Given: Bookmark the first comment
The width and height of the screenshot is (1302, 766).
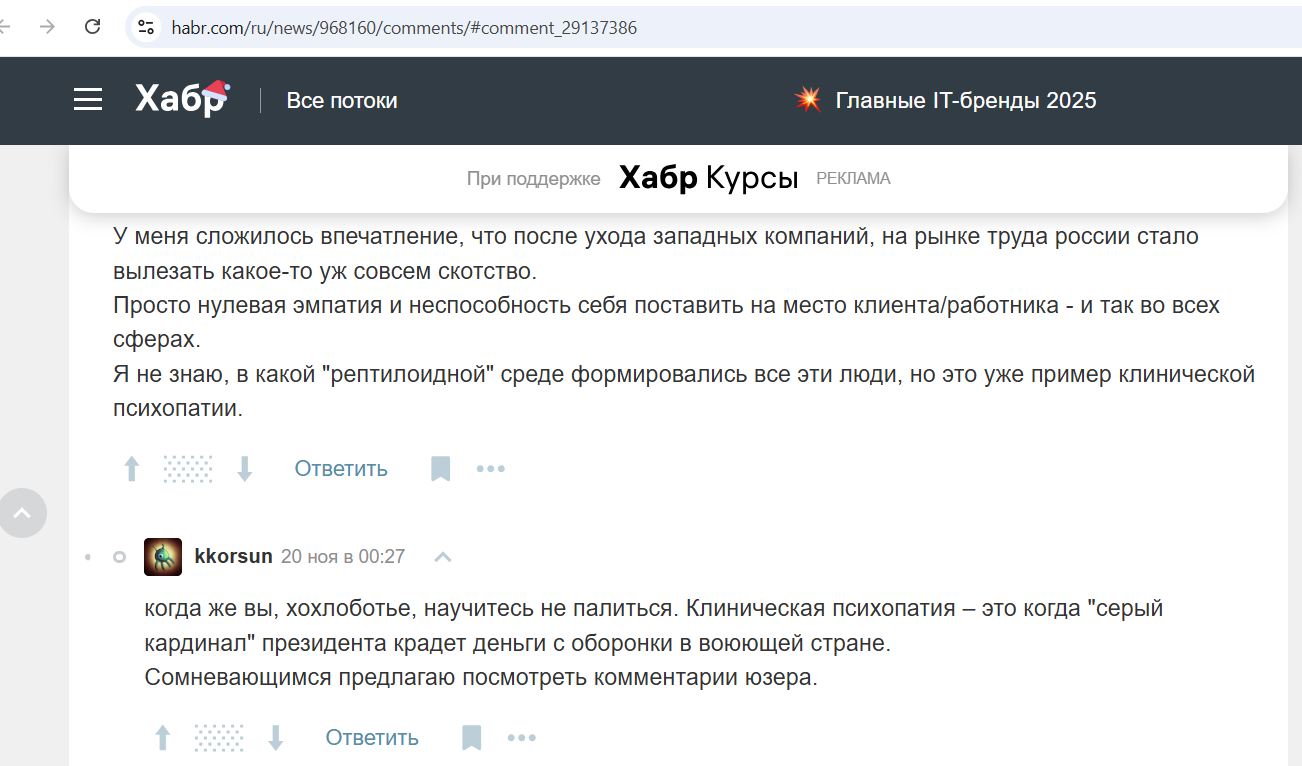Looking at the screenshot, I should pyautogui.click(x=441, y=468).
